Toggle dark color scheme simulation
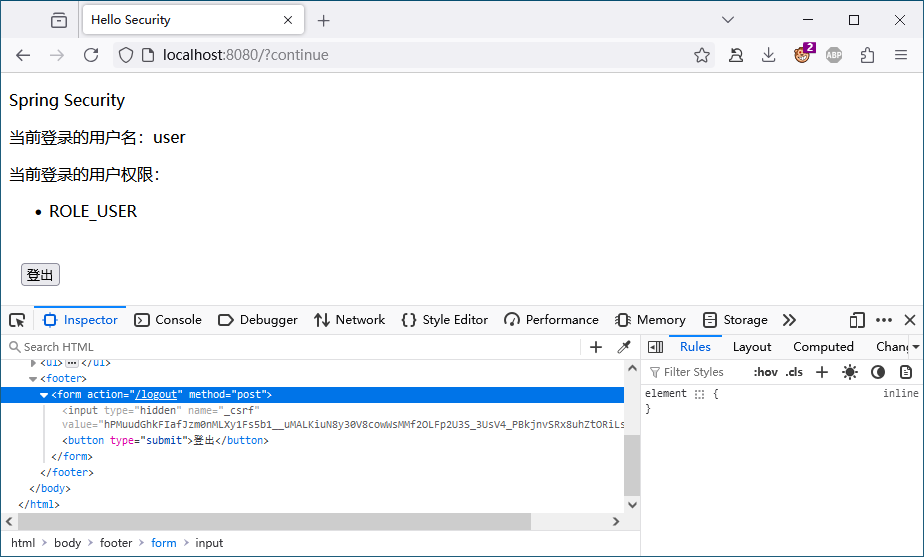The image size is (924, 557). tap(878, 372)
